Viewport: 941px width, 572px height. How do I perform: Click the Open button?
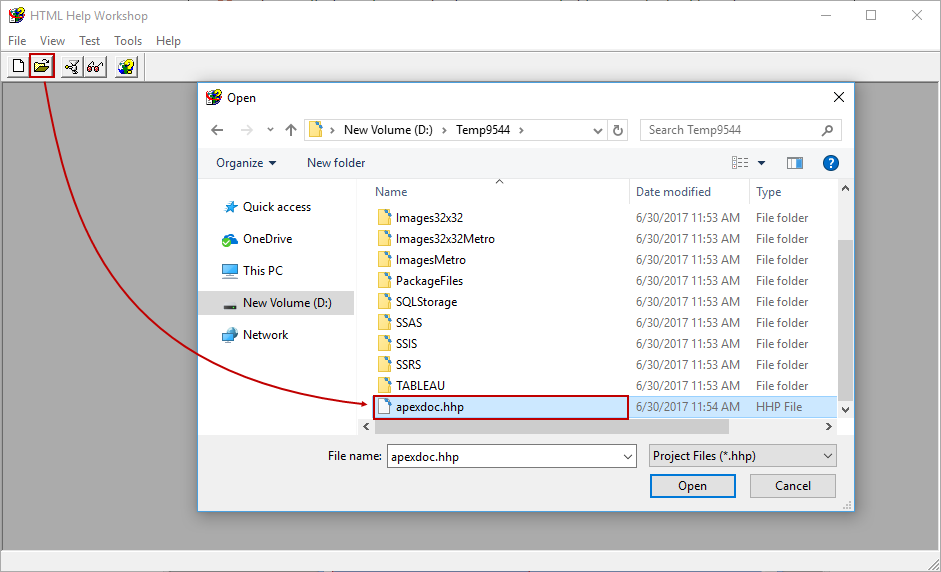[693, 486]
